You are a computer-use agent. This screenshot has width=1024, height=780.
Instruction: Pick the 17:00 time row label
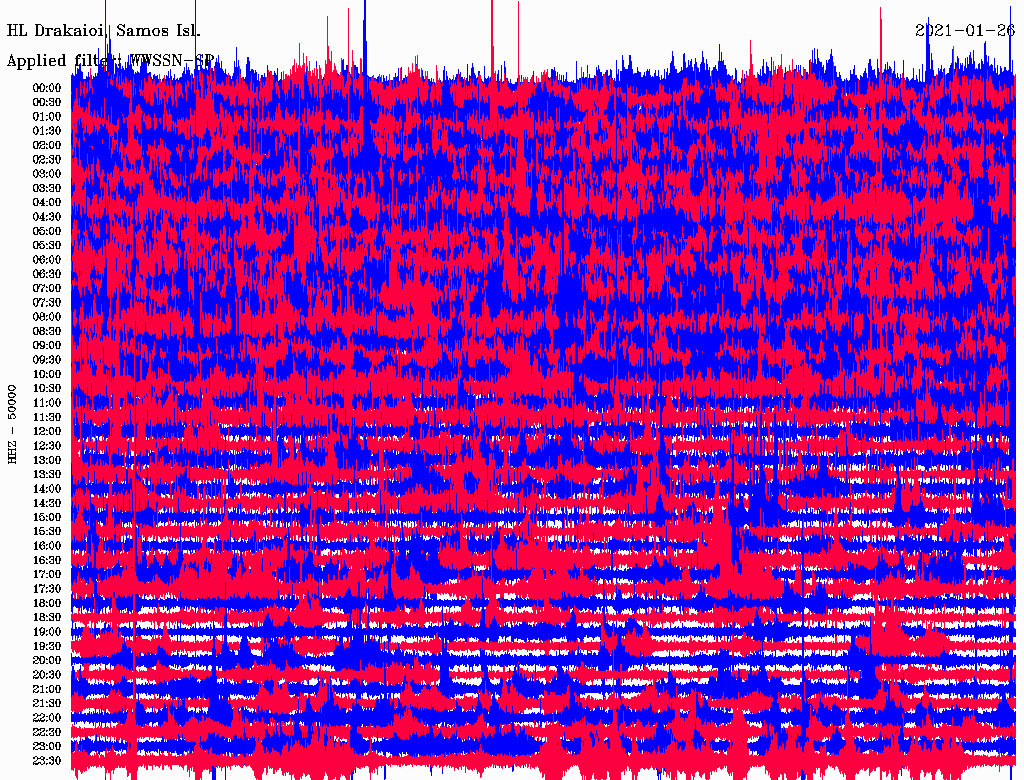pyautogui.click(x=47, y=574)
